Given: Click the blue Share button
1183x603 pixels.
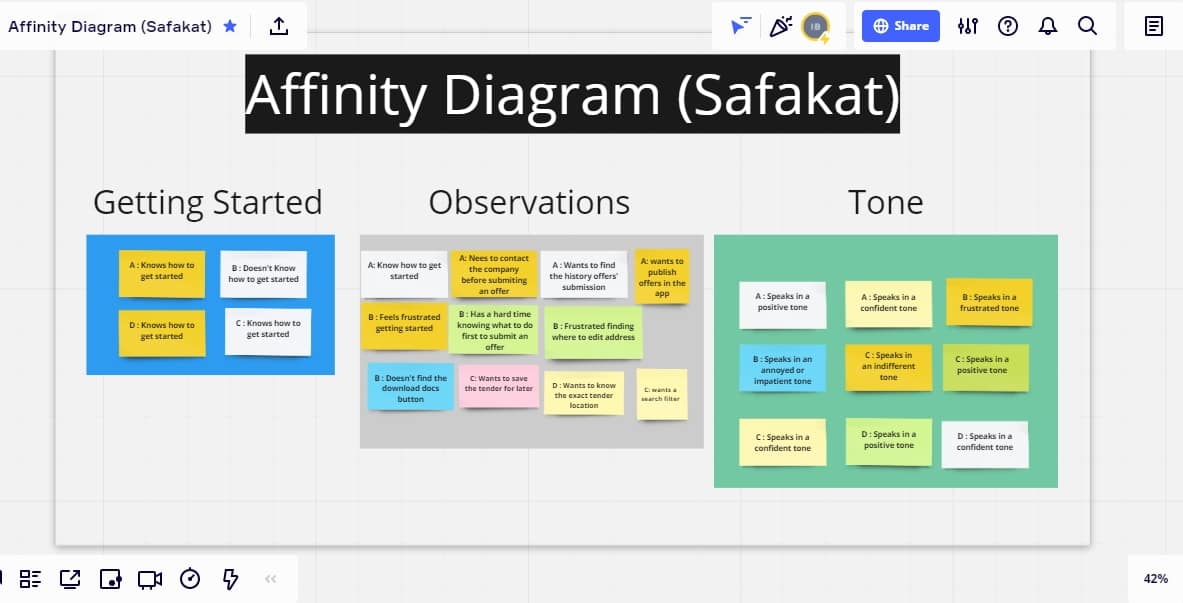Looking at the screenshot, I should coord(901,27).
